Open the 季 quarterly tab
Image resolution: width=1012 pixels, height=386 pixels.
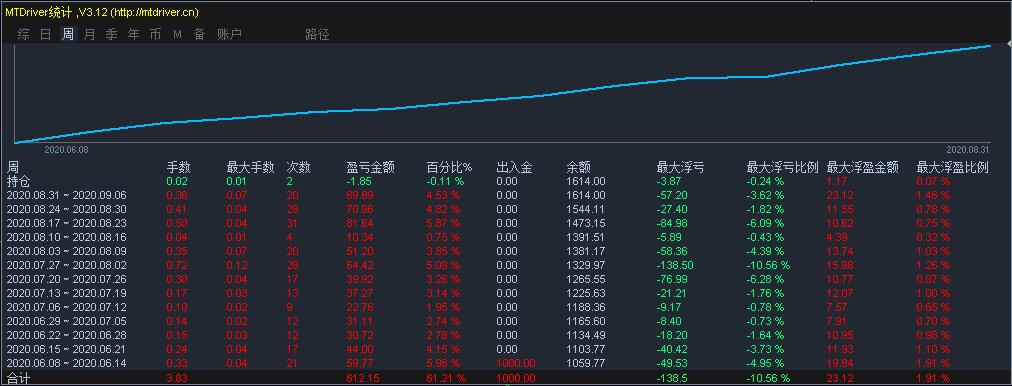[x=112, y=35]
